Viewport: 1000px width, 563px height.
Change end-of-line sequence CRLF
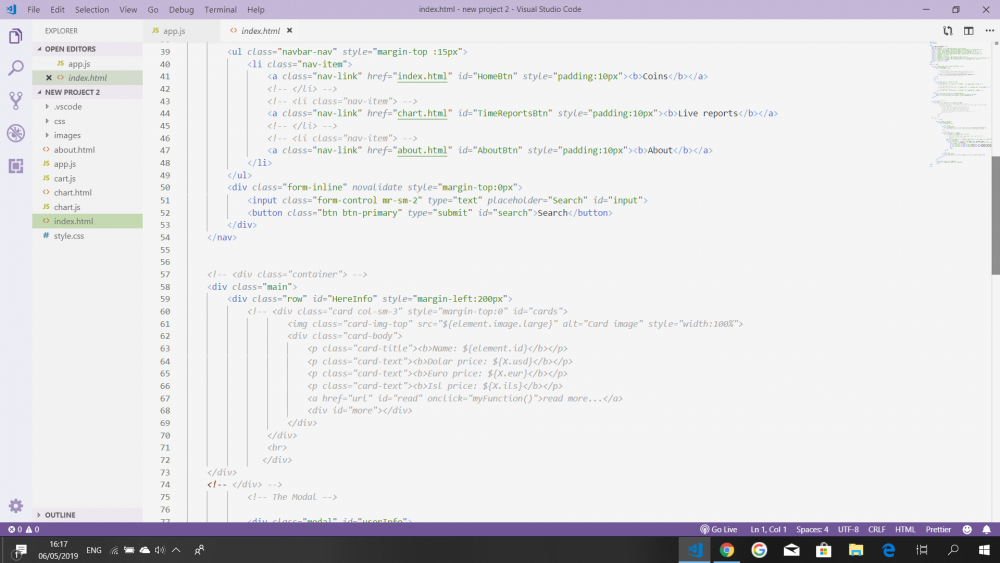point(876,530)
